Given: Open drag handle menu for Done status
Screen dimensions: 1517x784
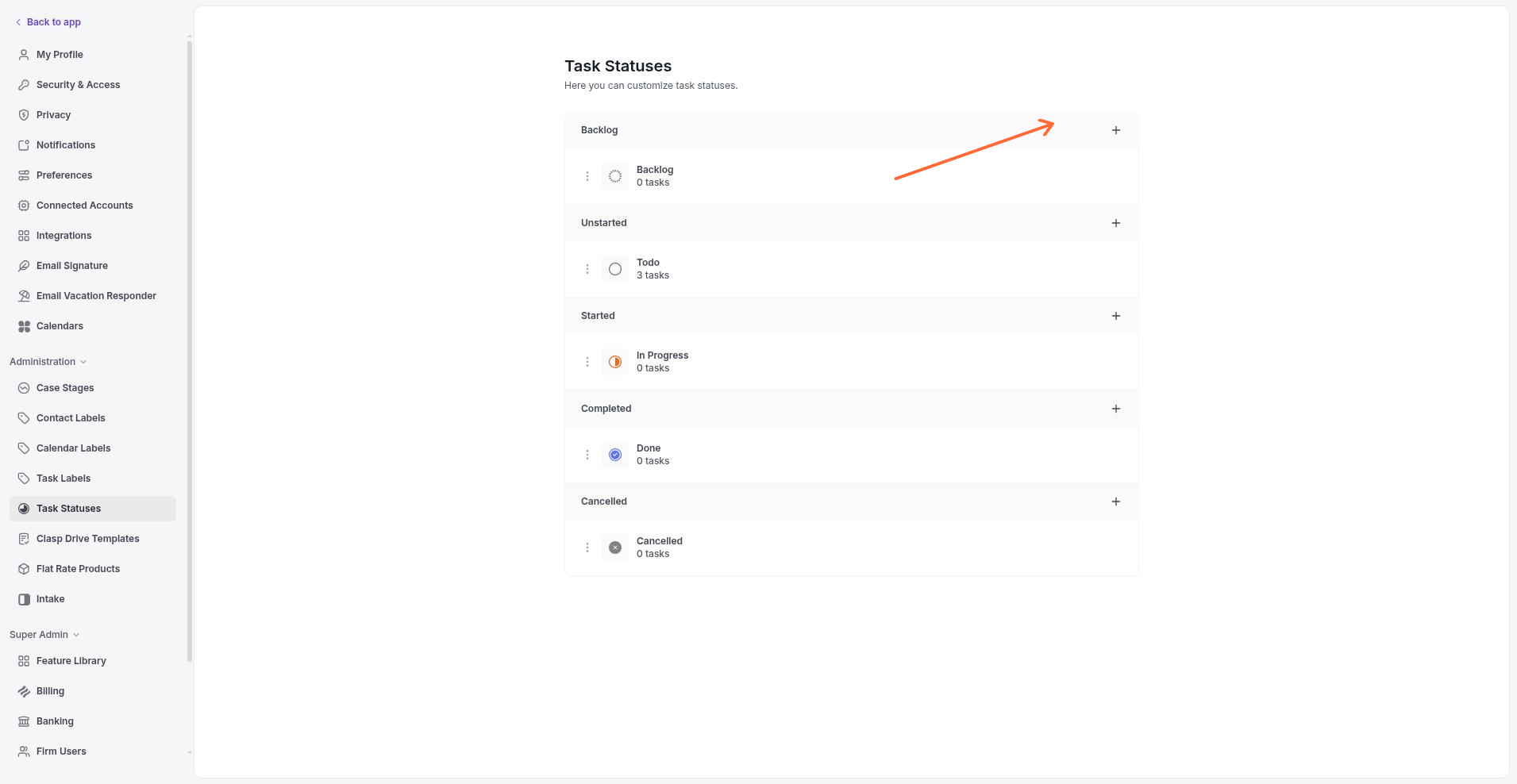Looking at the screenshot, I should [x=587, y=455].
